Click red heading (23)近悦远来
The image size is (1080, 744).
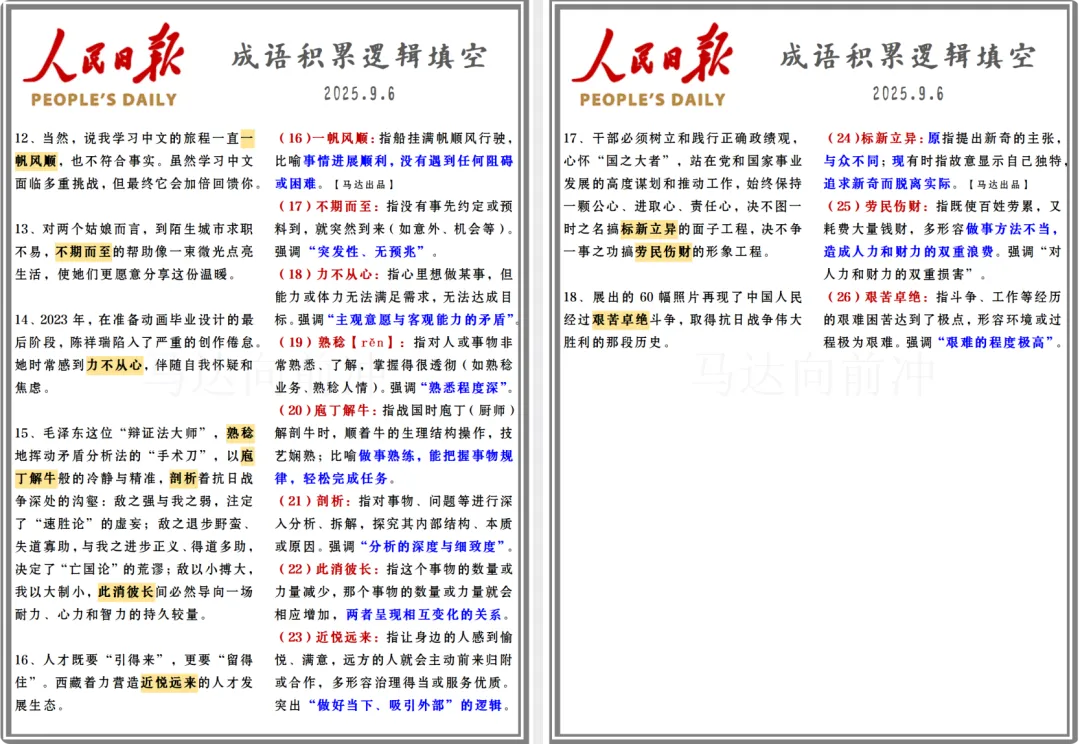pyautogui.click(x=328, y=638)
